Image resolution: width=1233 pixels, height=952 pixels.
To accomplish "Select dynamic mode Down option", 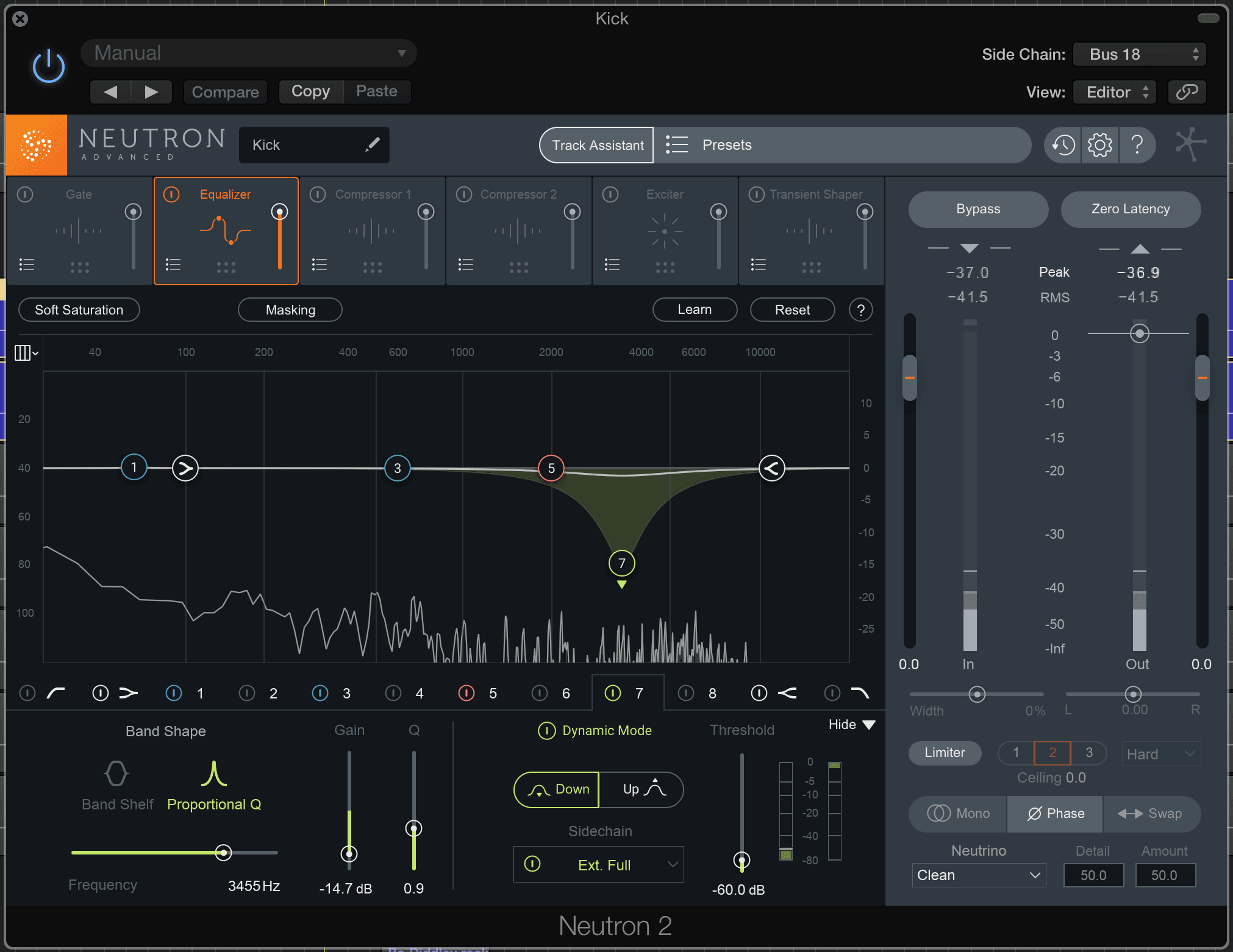I will tap(557, 789).
